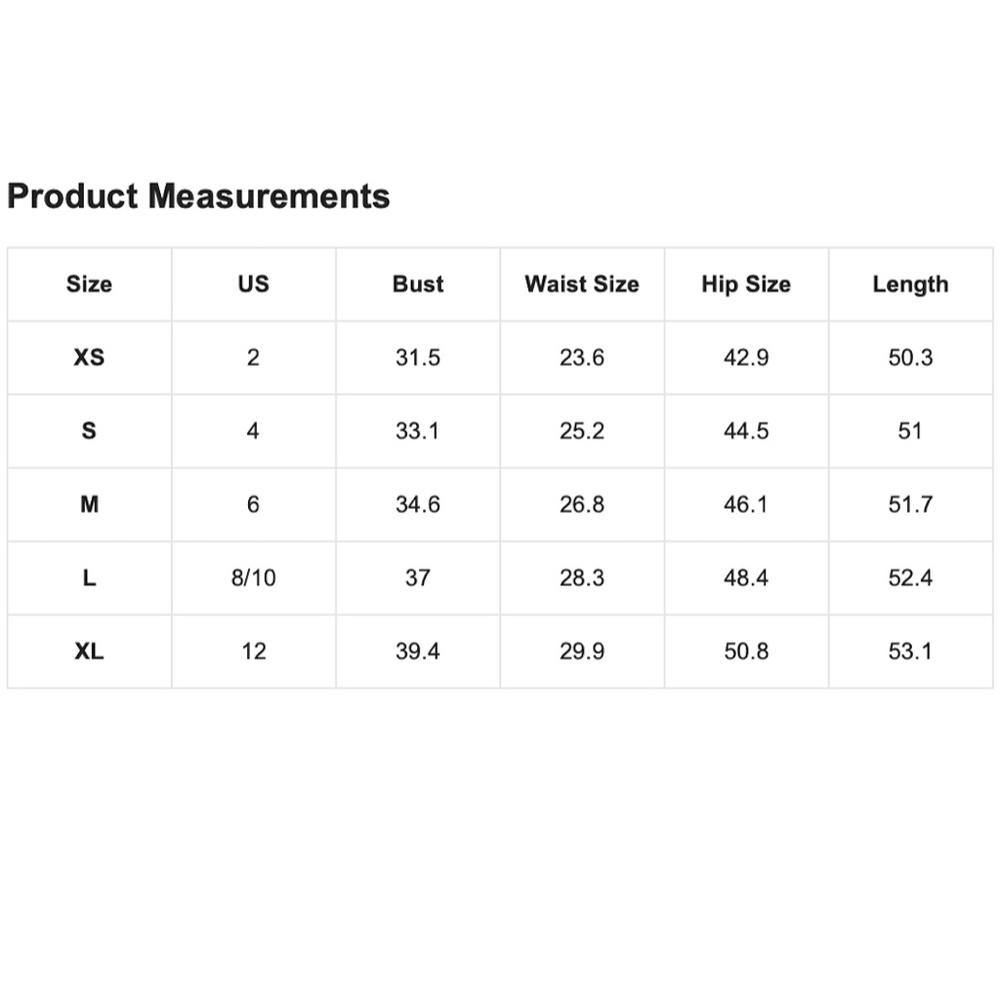1000x1000 pixels.
Task: Click the Size column header
Action: [89, 284]
